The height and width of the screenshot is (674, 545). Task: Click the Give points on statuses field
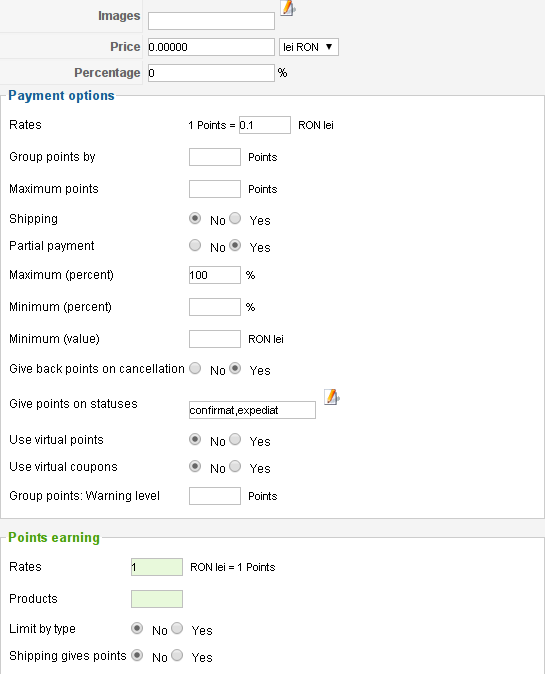pyautogui.click(x=252, y=410)
